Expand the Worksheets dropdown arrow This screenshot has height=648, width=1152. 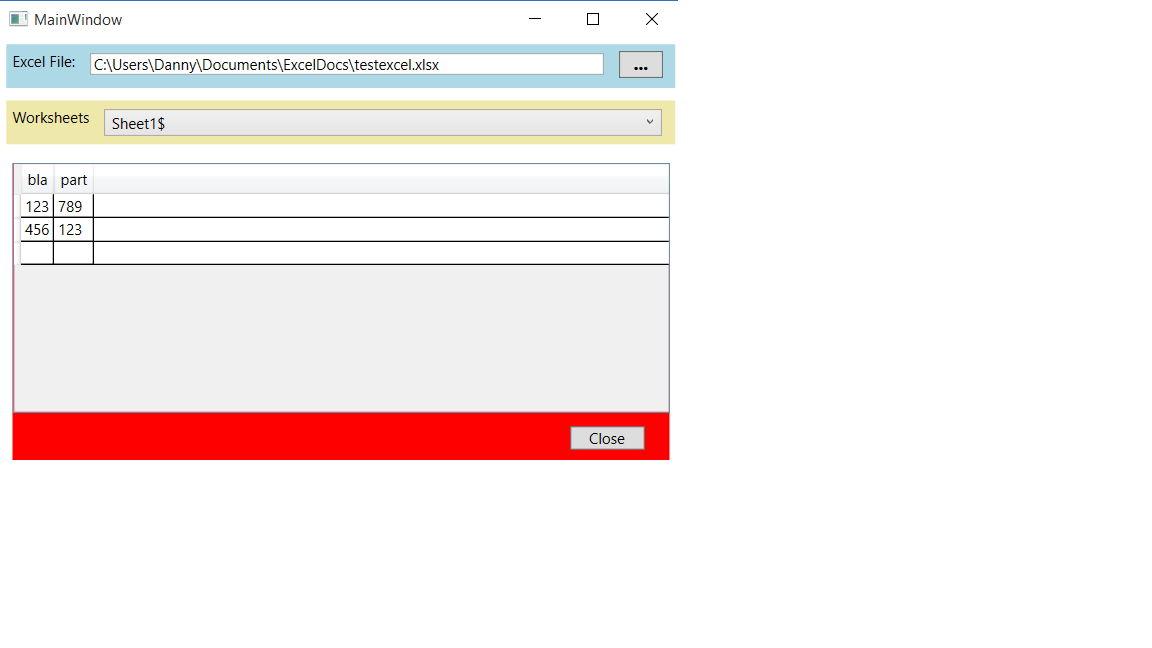coord(649,122)
